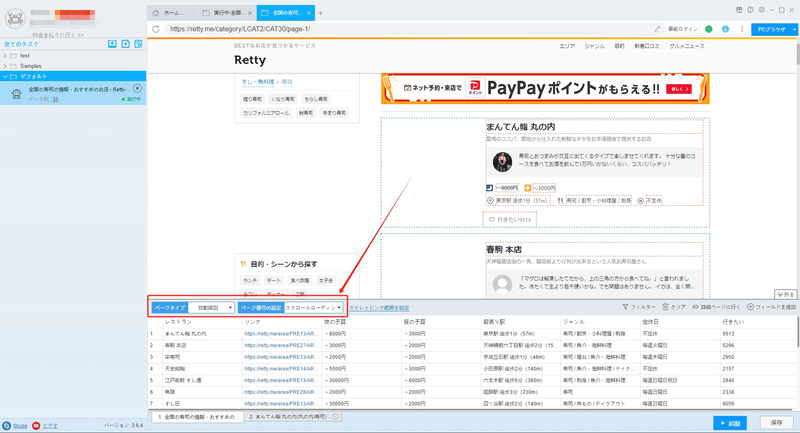800x433 pixels.
Task: Click the スクレイピング範囲を設定 link
Action: [x=379, y=308]
